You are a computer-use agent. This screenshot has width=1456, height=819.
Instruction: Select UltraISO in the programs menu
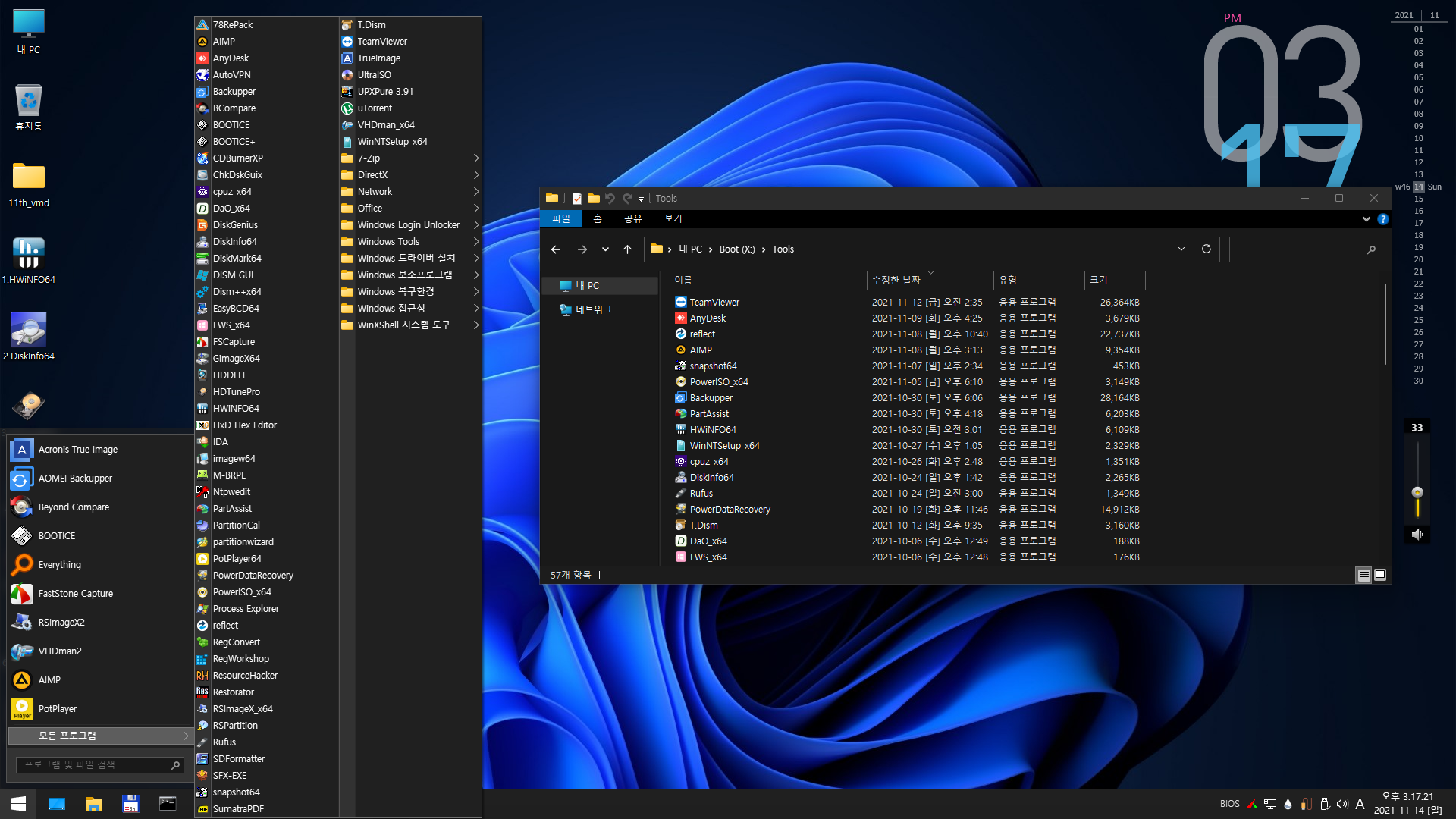pos(375,75)
